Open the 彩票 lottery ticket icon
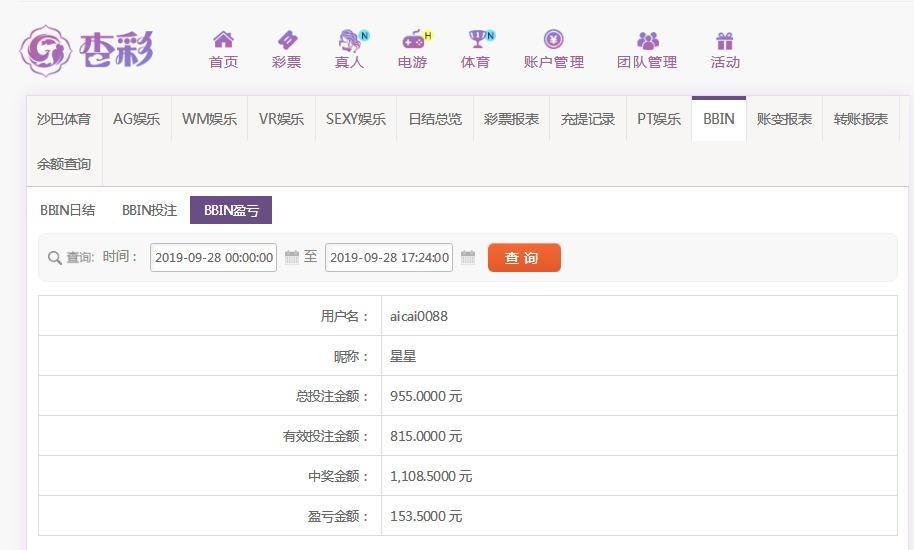The width and height of the screenshot is (914, 550). point(287,40)
